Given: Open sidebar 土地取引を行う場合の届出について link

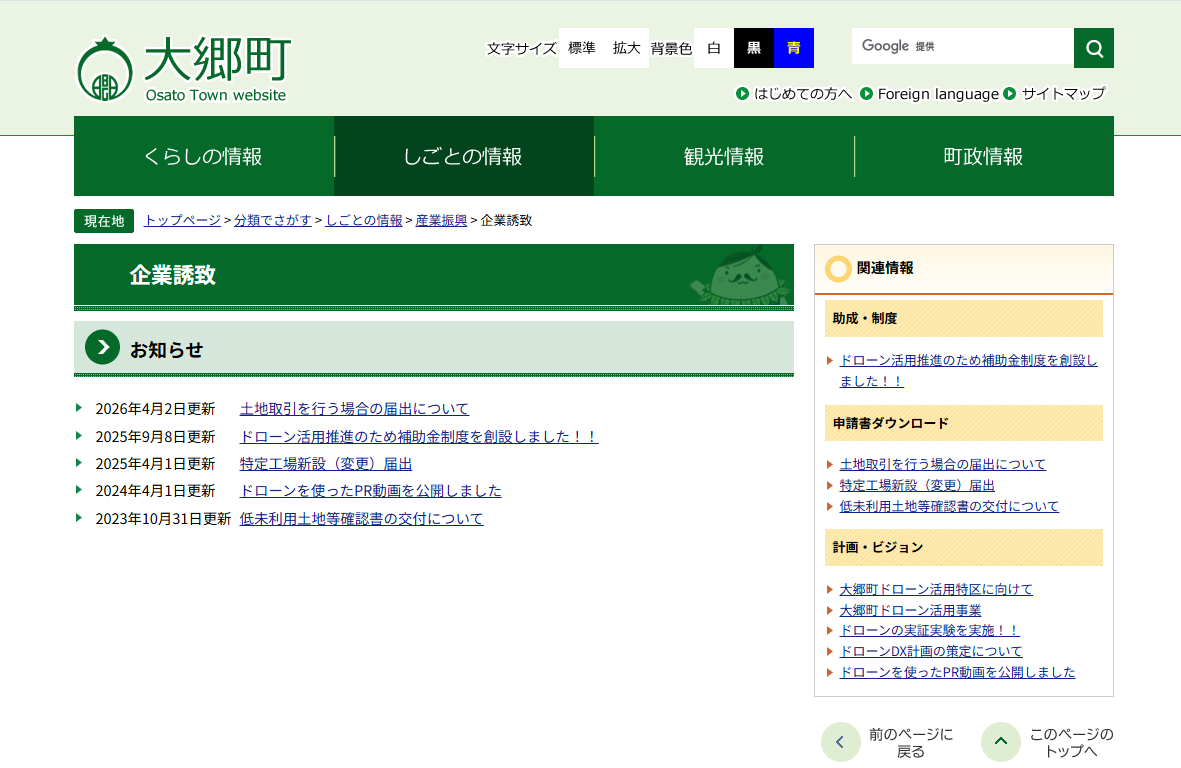Looking at the screenshot, I should (x=943, y=465).
